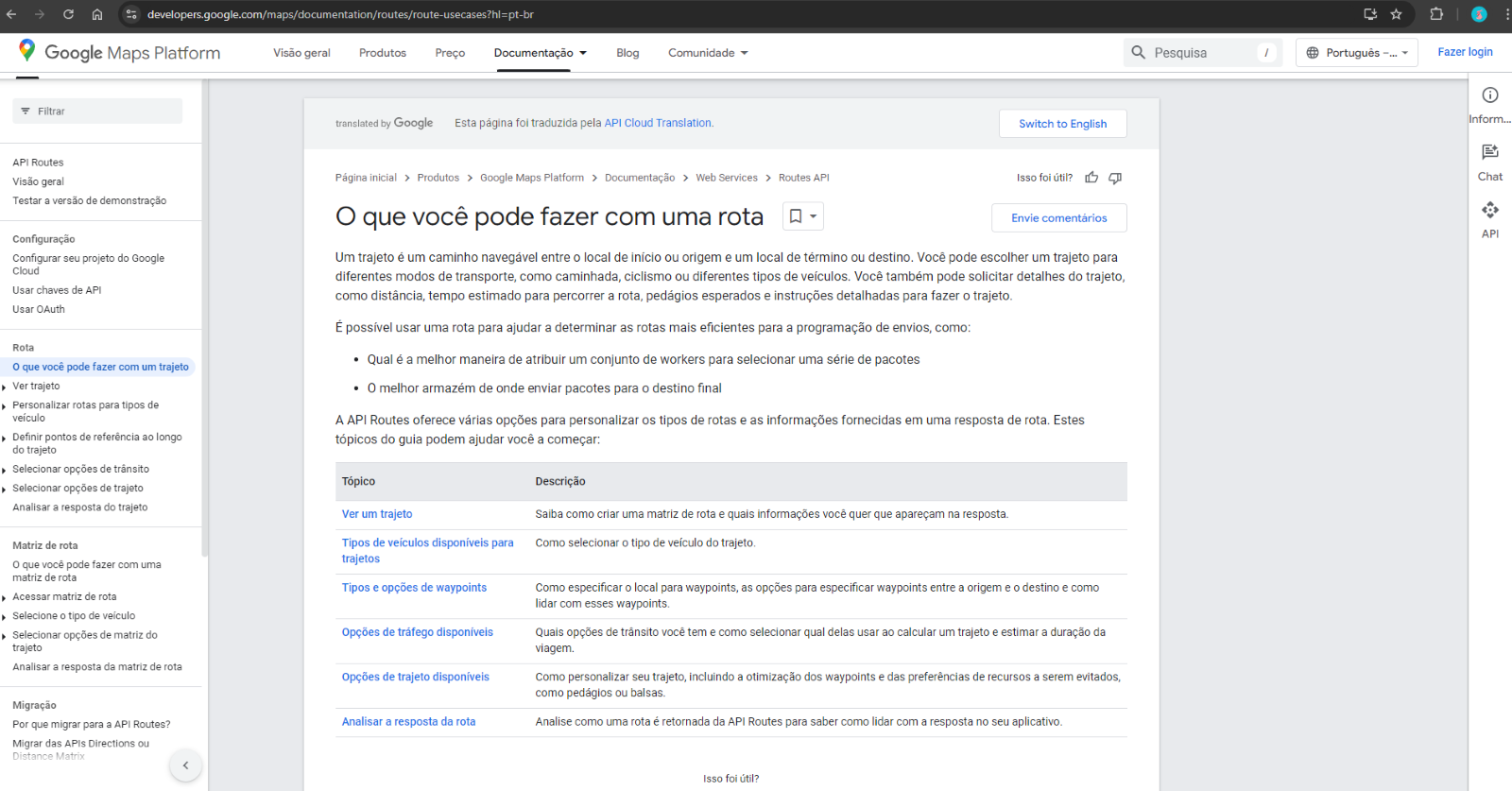1512x791 pixels.
Task: Click the browser forward arrow
Action: [40, 14]
